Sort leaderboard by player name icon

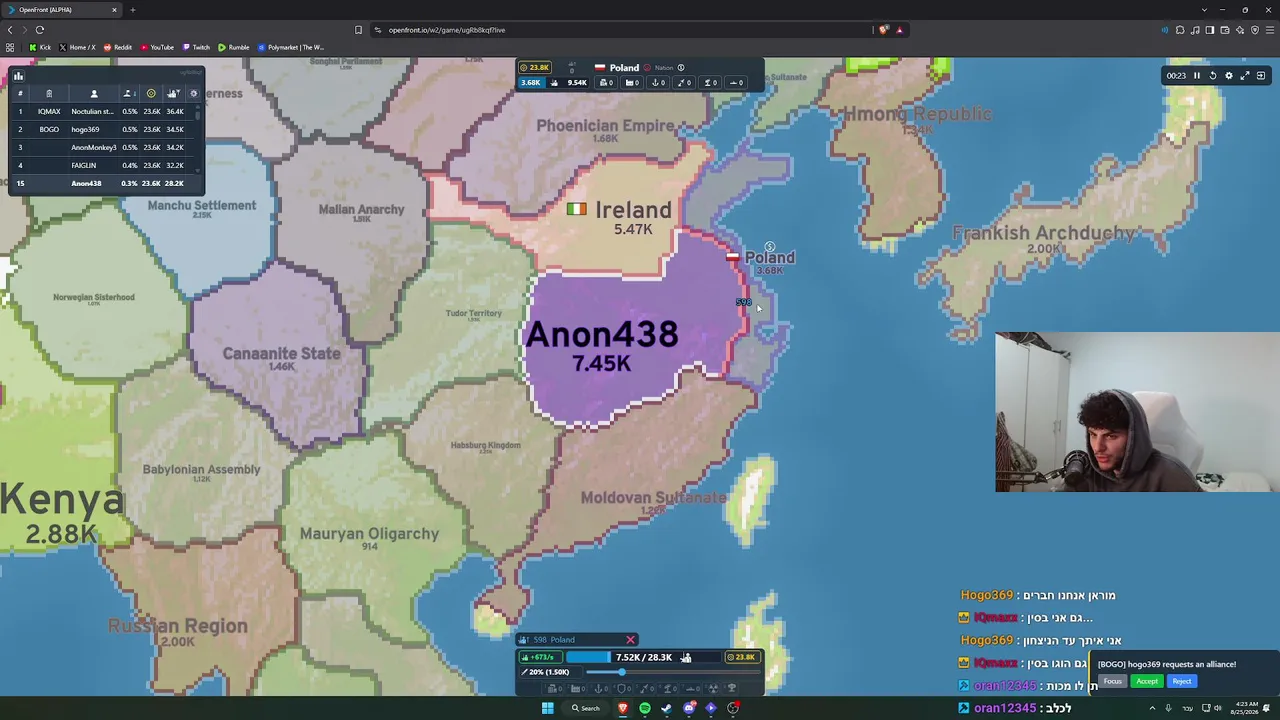click(x=94, y=93)
